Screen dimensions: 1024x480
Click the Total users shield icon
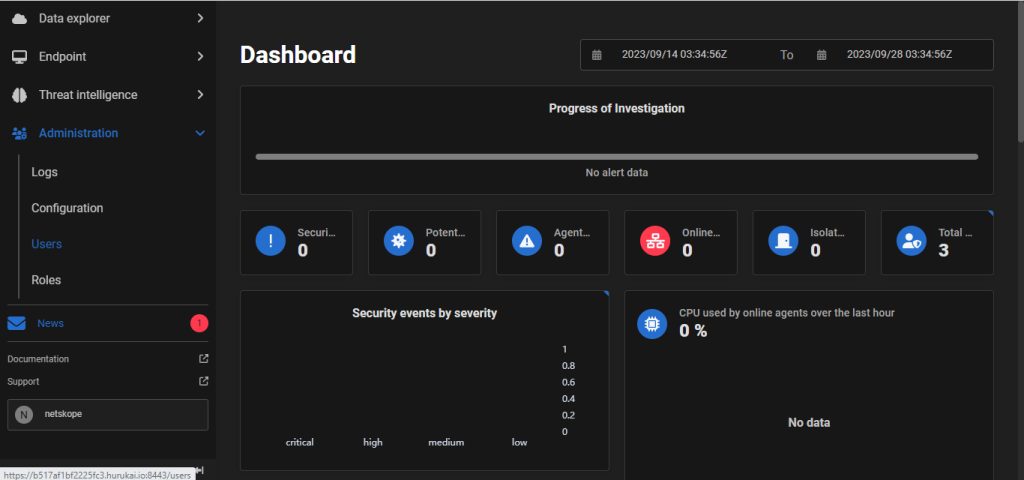click(x=911, y=242)
